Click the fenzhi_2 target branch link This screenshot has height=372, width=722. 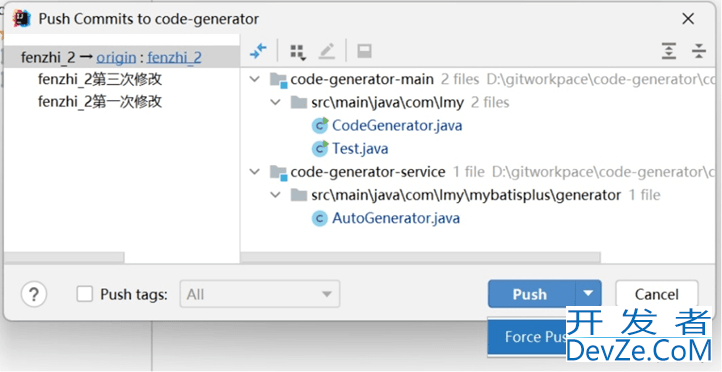pyautogui.click(x=175, y=58)
